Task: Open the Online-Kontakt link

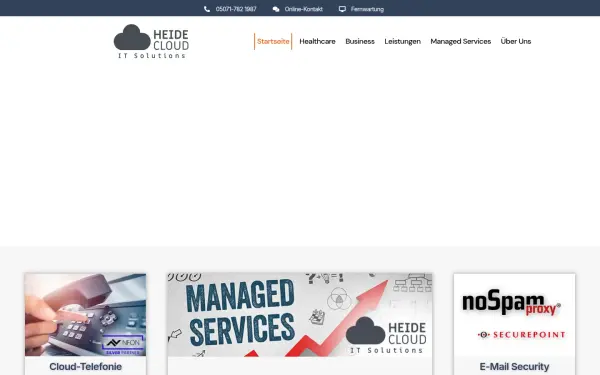Action: point(303,9)
